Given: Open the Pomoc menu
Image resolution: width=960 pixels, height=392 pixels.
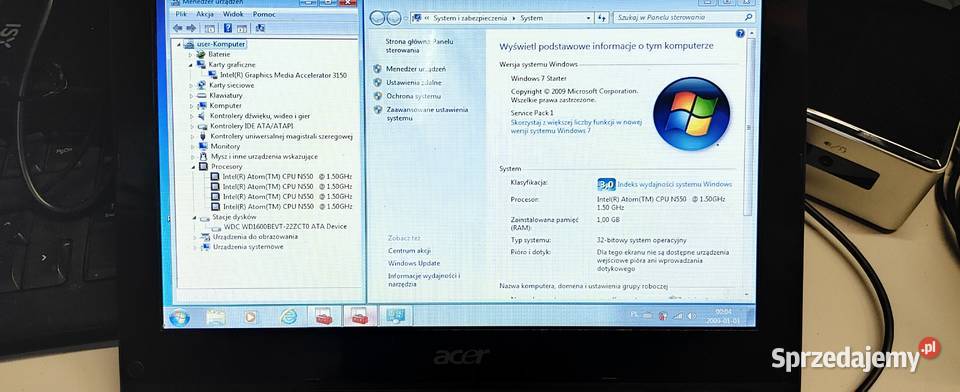Looking at the screenshot, I should pos(264,14).
